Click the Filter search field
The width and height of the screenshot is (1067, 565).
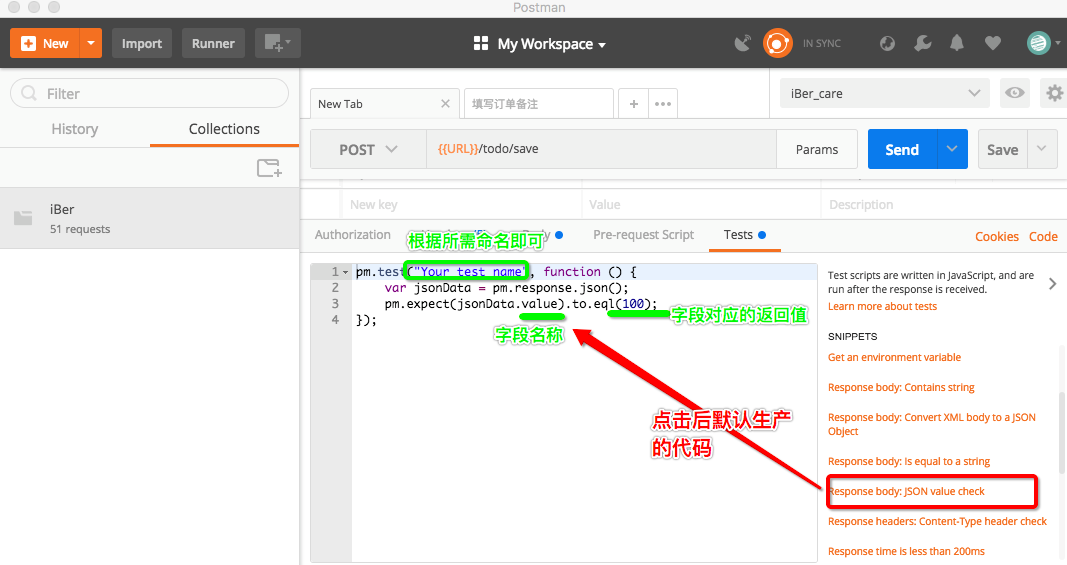click(x=150, y=93)
